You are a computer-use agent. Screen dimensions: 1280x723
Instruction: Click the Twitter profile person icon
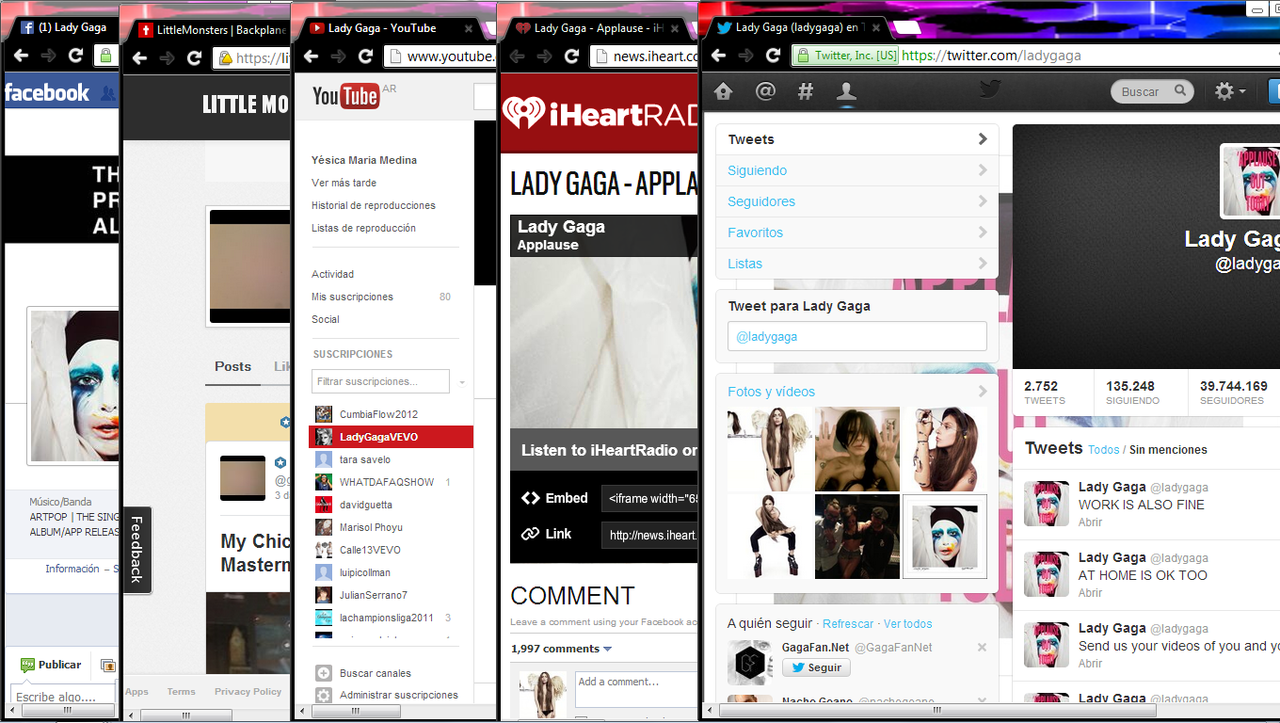(846, 92)
